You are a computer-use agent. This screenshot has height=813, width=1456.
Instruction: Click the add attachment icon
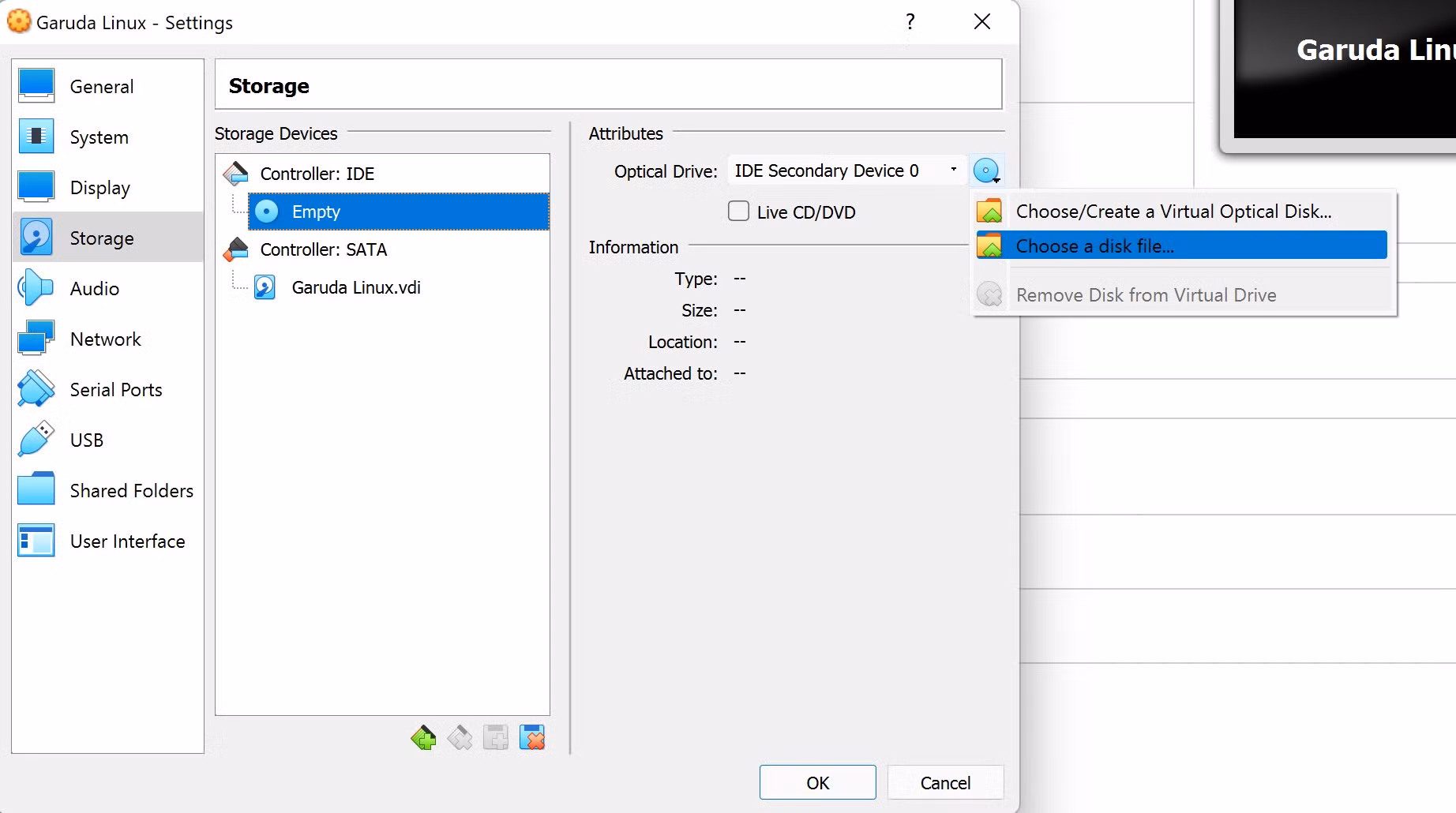tap(496, 738)
